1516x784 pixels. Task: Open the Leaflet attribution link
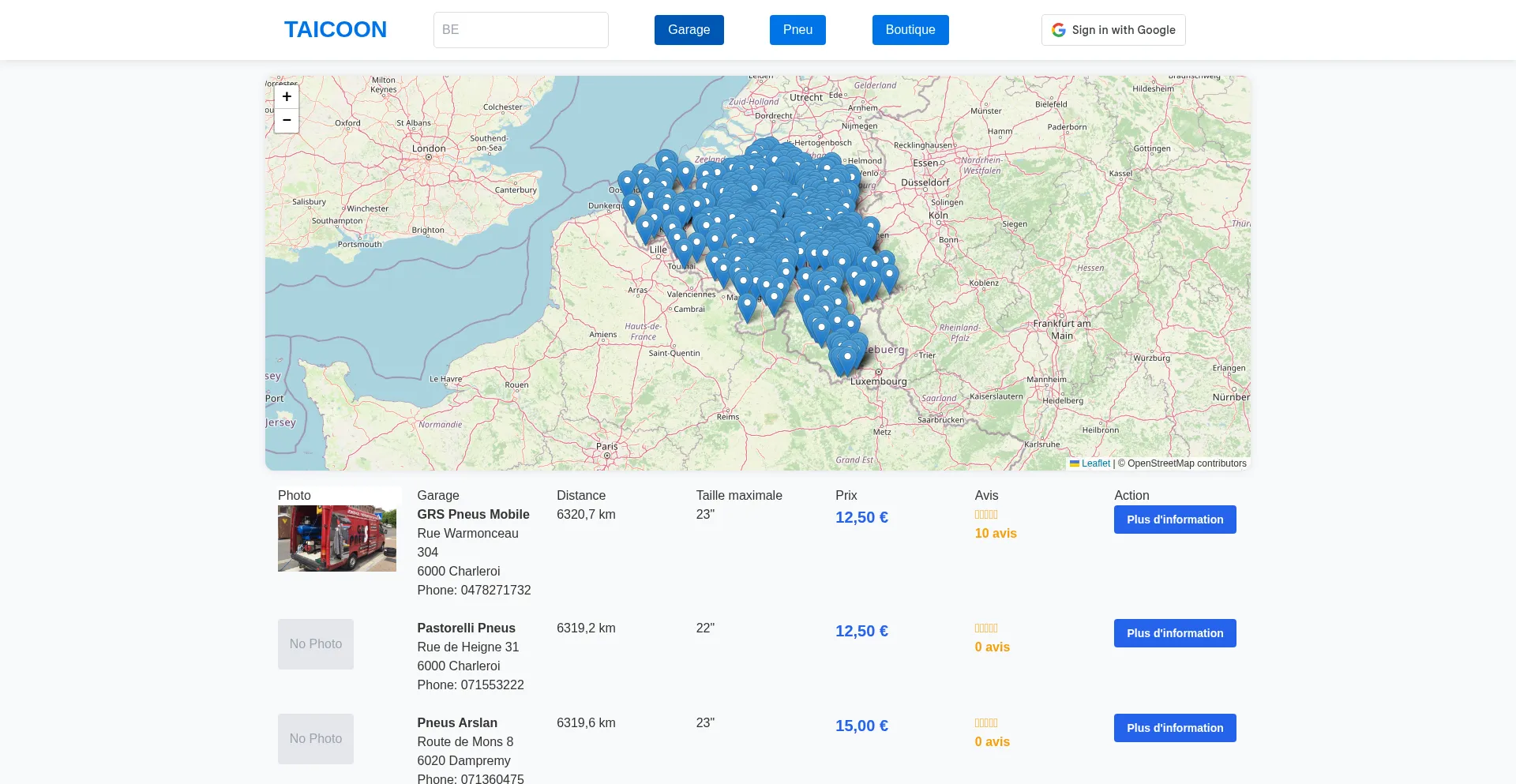[1095, 463]
